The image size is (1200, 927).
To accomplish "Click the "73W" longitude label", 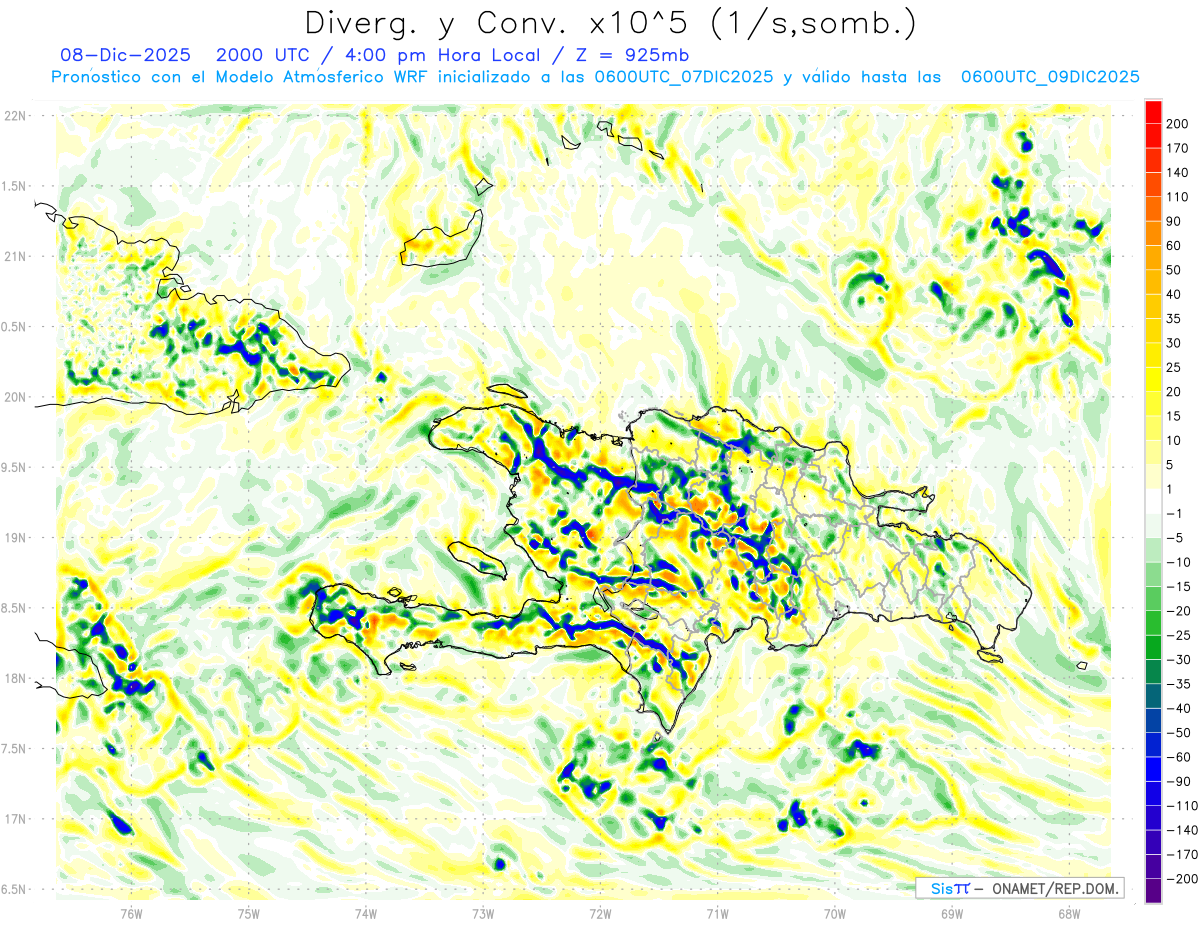I will pos(483,913).
